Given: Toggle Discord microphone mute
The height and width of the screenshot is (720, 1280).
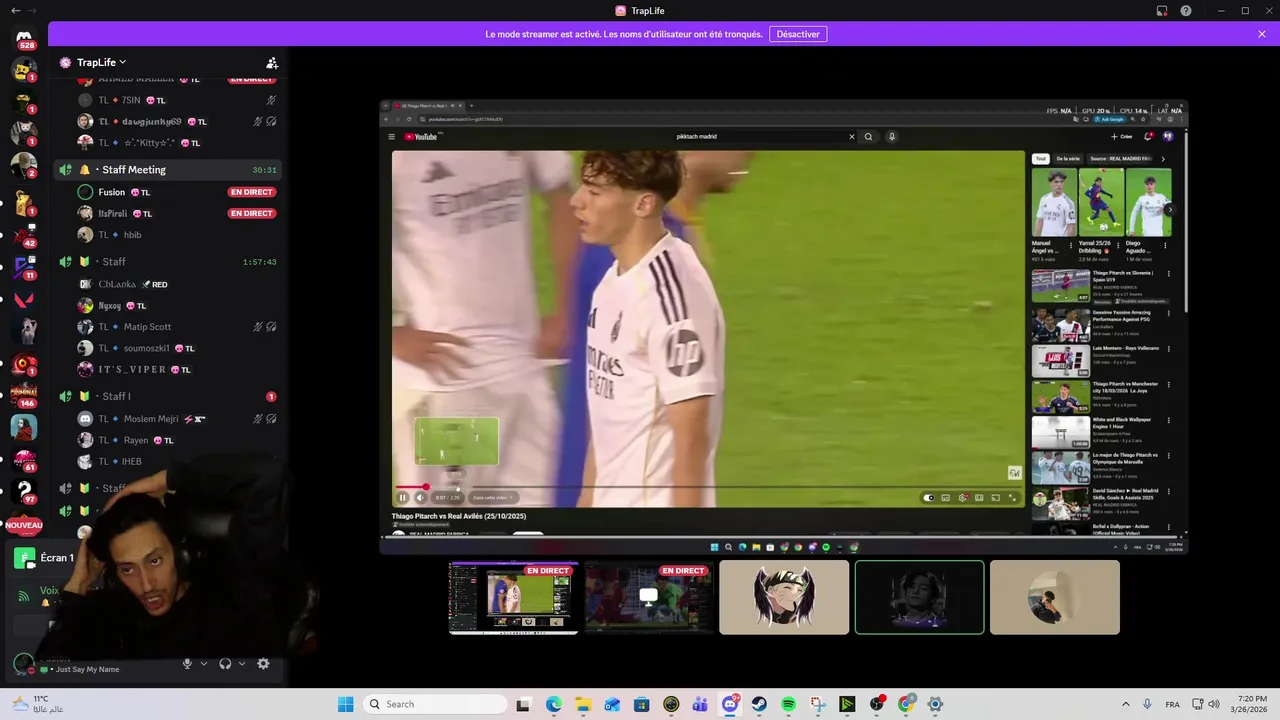Looking at the screenshot, I should pos(187,664).
